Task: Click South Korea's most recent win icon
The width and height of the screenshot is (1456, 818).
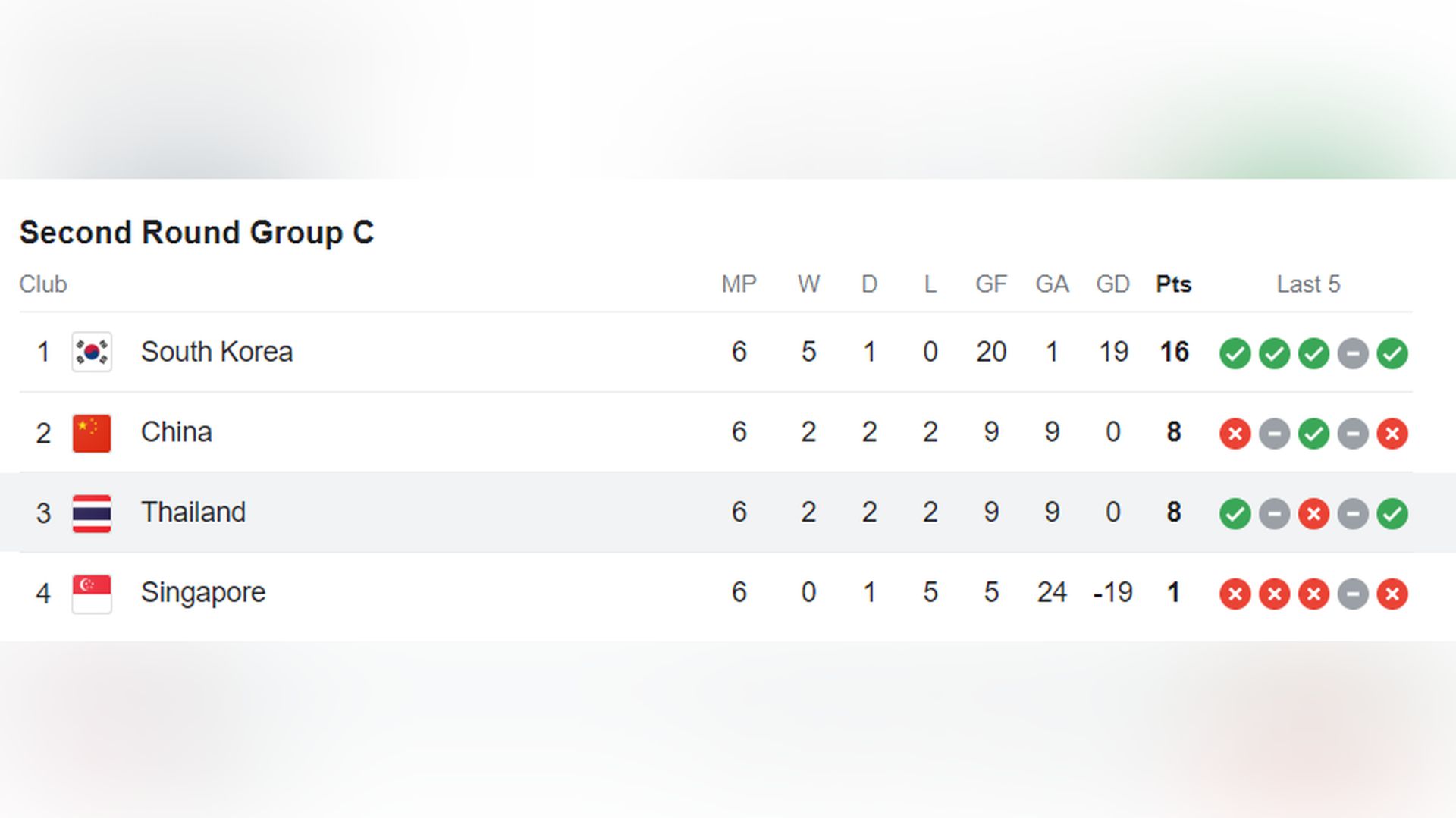Action: tap(1392, 353)
